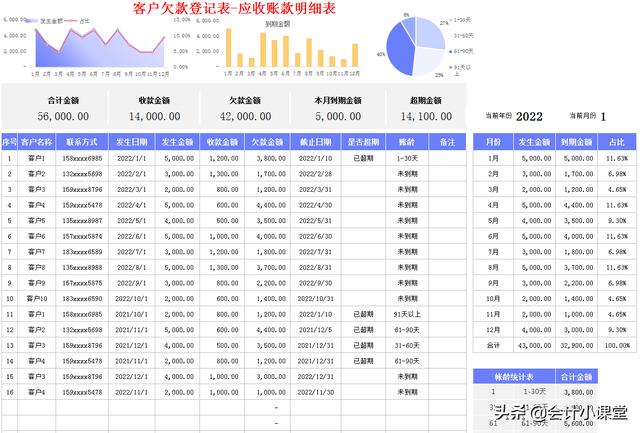Select phone cell 183xxxx6589

[x=82, y=252]
